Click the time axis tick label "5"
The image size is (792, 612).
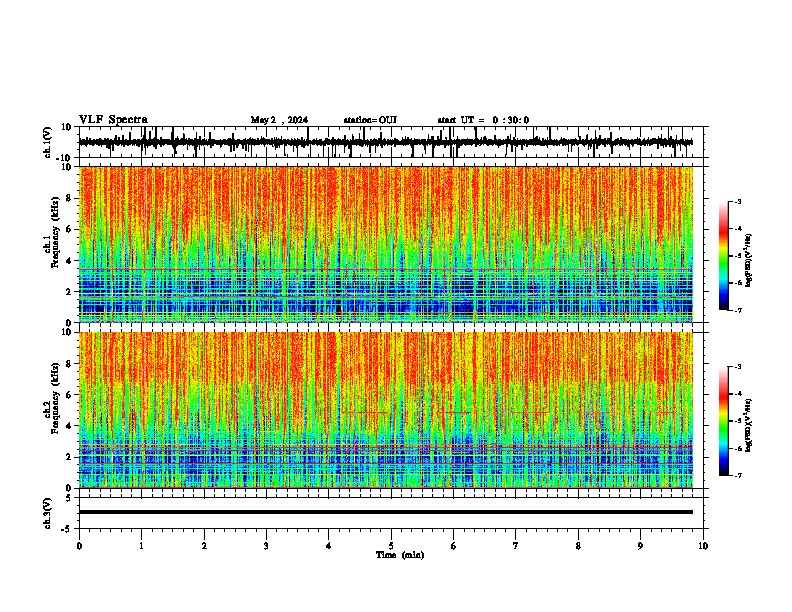pos(391,546)
